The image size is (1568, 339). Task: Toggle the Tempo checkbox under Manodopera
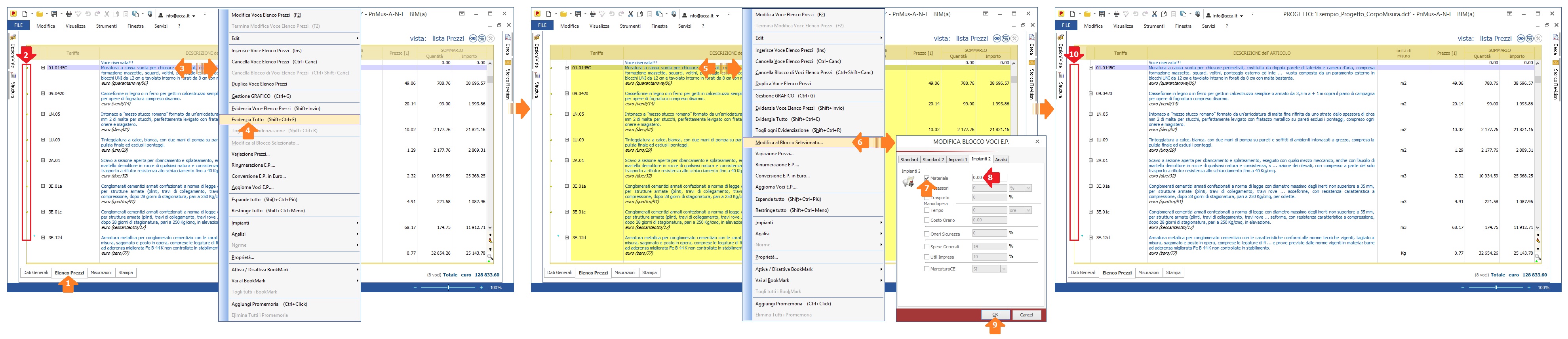click(x=927, y=210)
